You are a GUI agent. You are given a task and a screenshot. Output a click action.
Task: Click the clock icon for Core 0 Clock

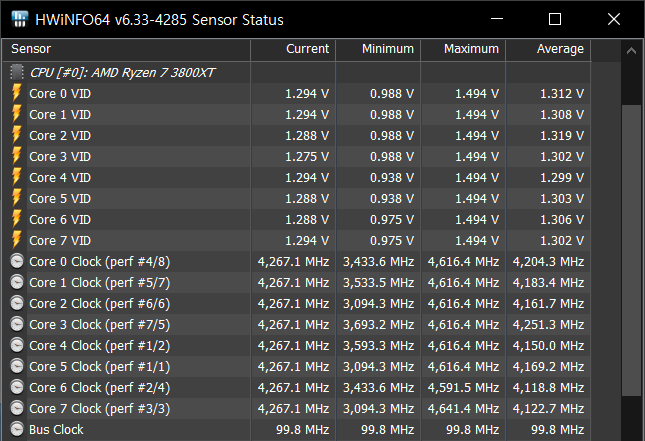click(17, 261)
